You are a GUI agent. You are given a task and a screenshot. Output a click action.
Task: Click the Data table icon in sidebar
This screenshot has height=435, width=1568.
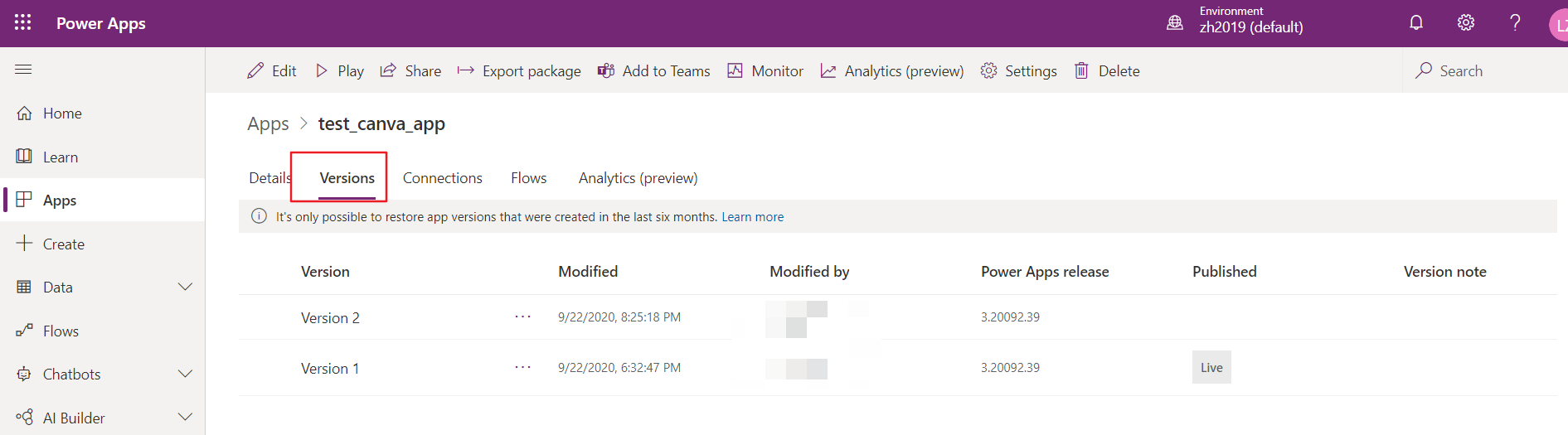[24, 287]
